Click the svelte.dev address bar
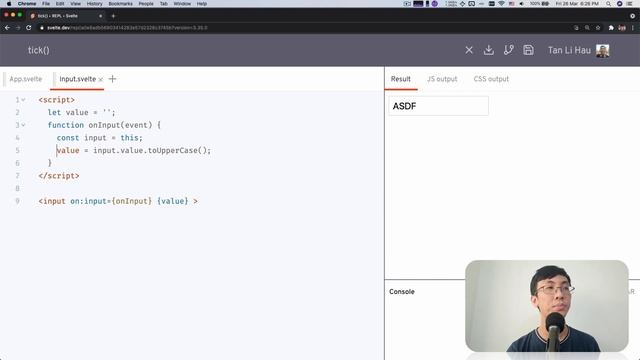 point(306,28)
